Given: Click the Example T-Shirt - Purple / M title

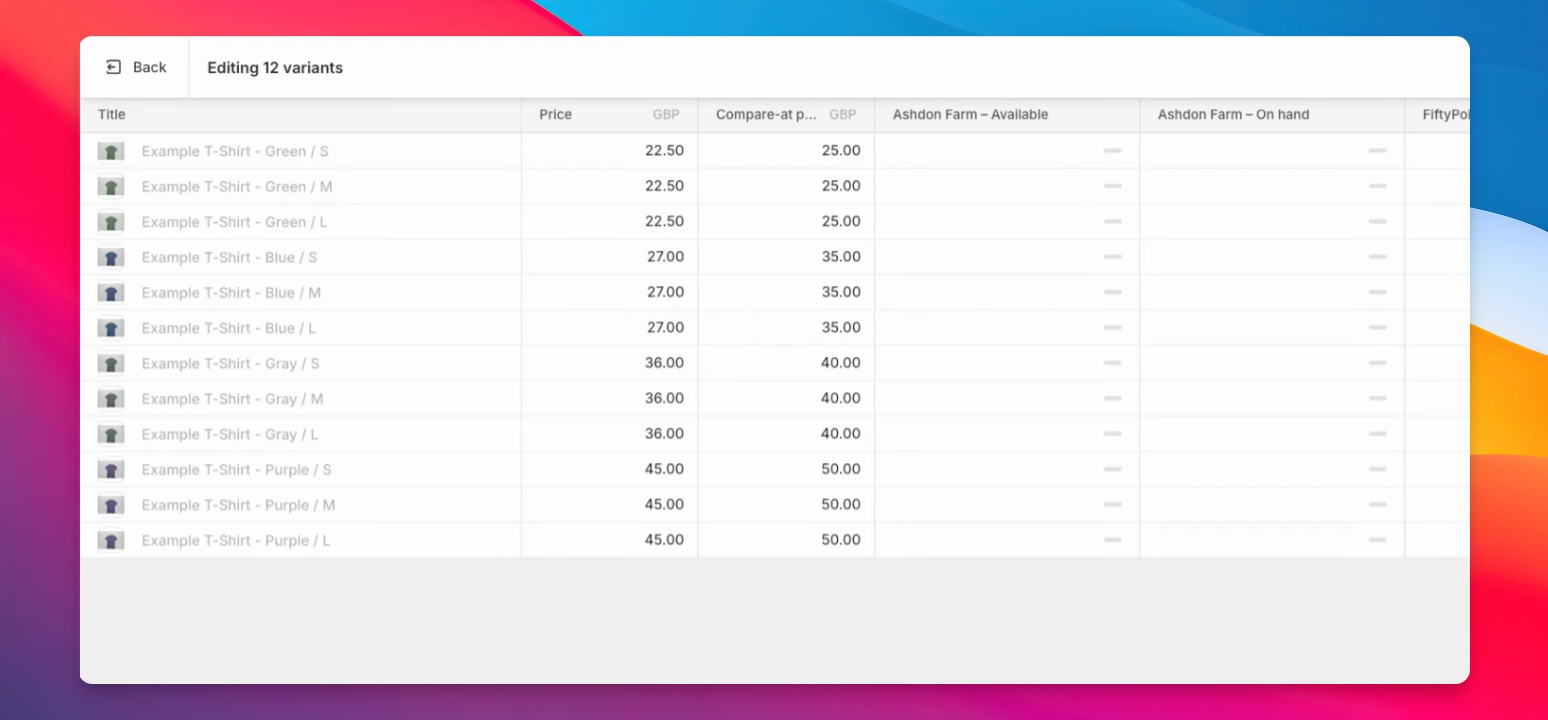Looking at the screenshot, I should click(x=238, y=505).
